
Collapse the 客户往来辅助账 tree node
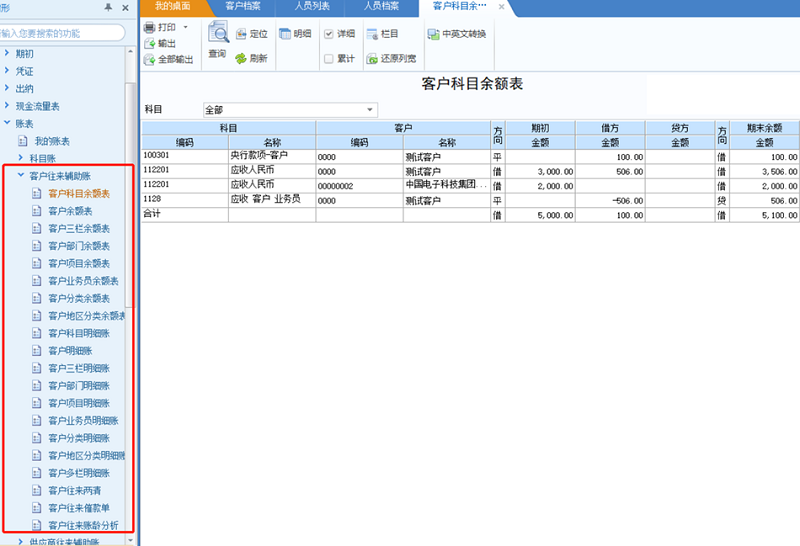tap(21, 176)
